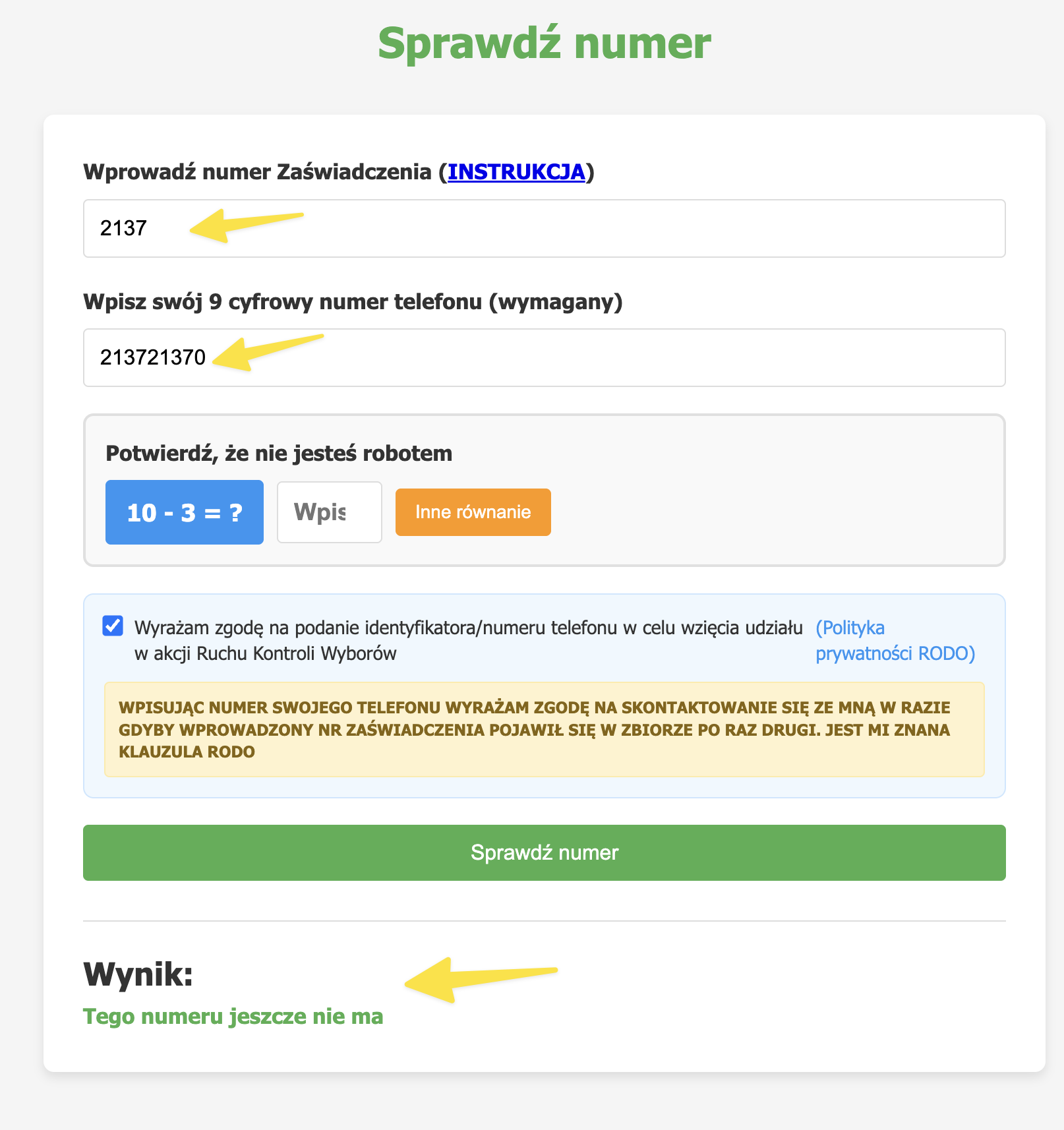This screenshot has width=1064, height=1130.
Task: Click the consent text starting with Wyrażam zgodę
Action: 468,640
